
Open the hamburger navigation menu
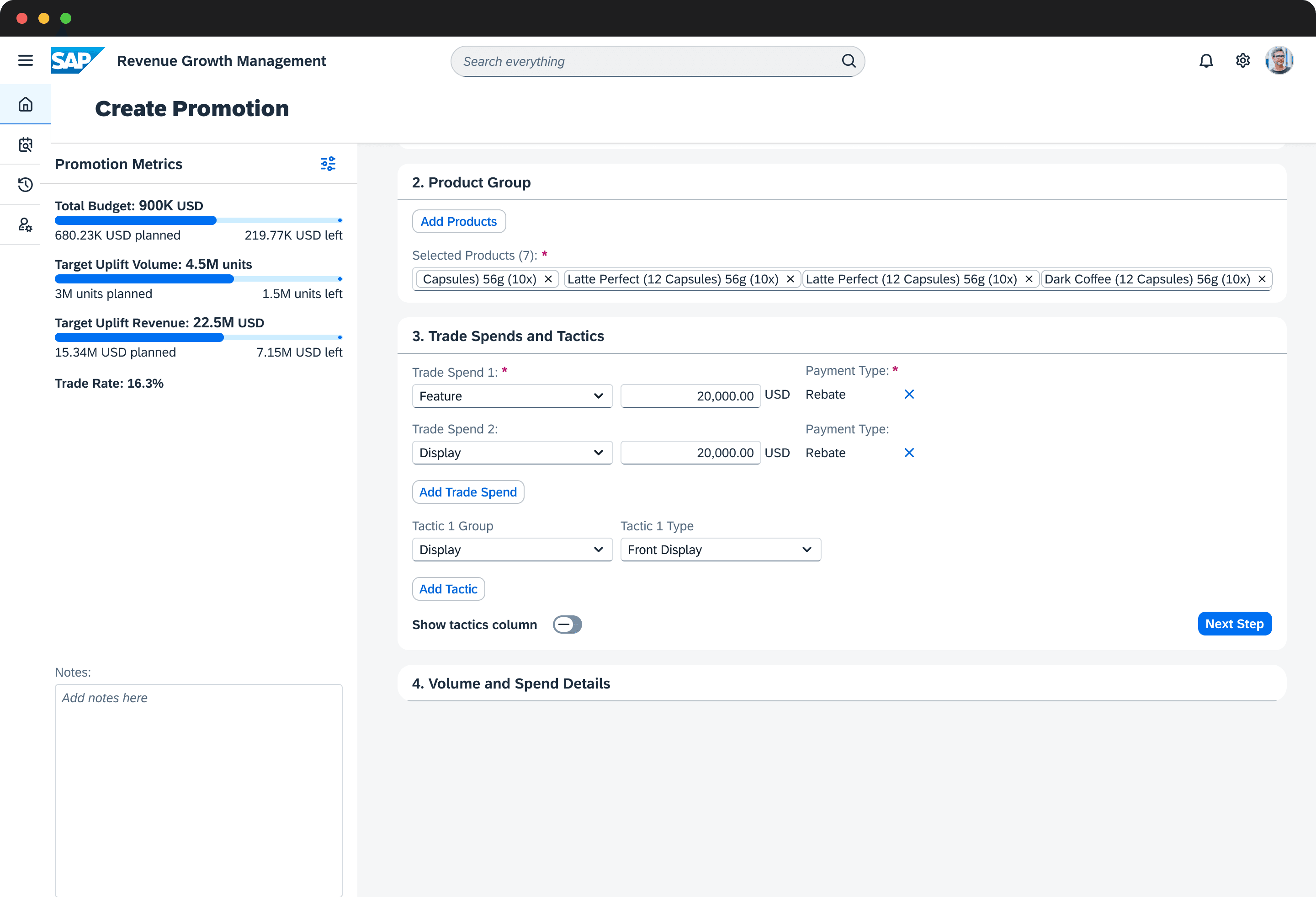click(26, 61)
